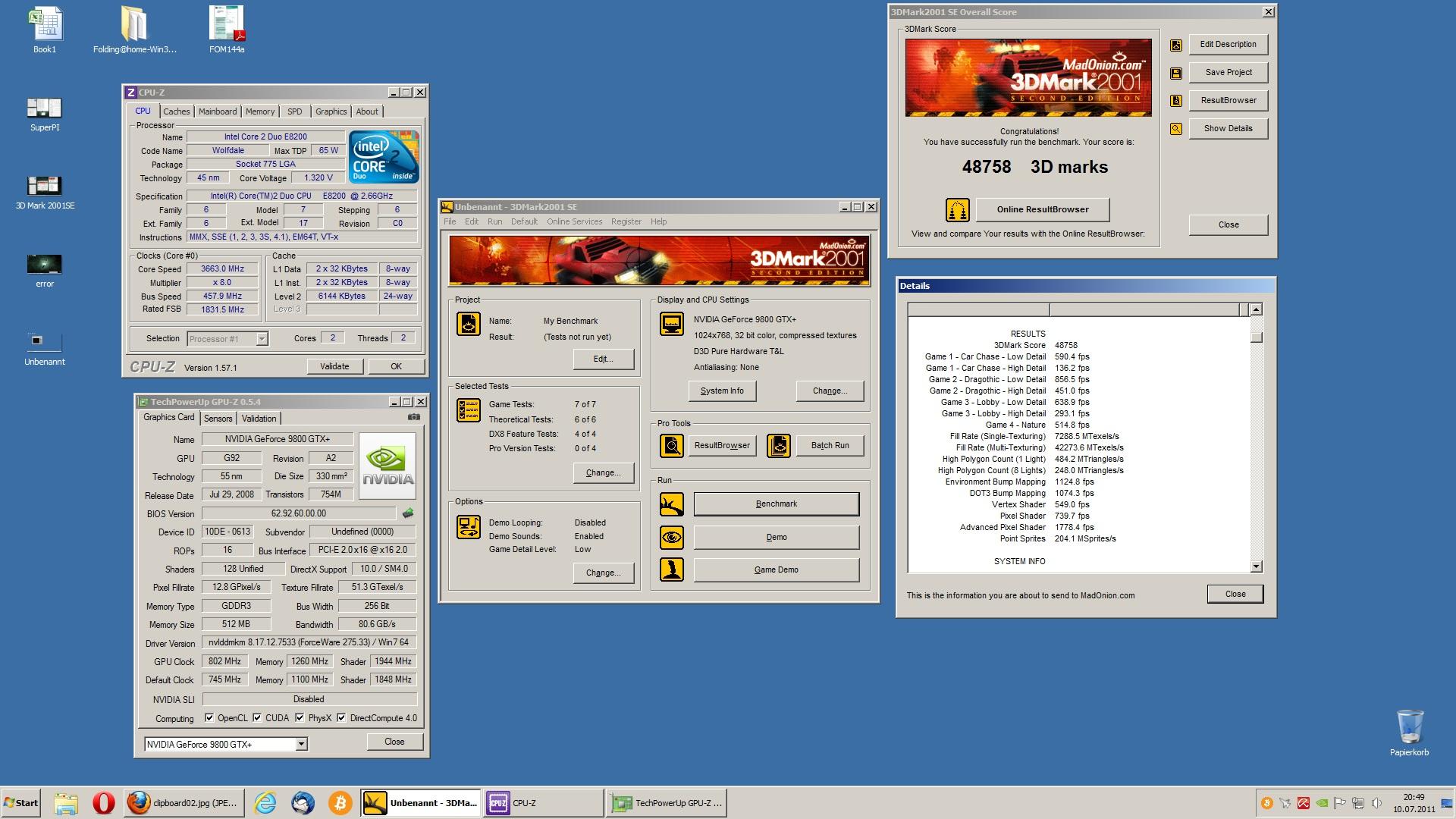Open the Online Services menu

574,222
